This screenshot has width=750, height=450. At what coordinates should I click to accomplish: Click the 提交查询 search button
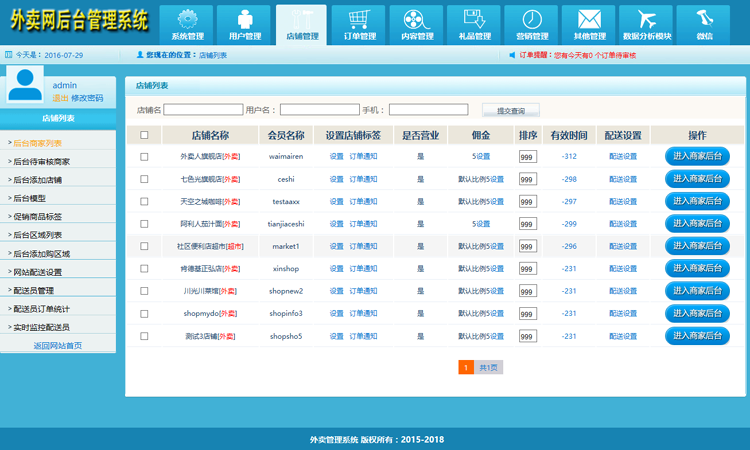pyautogui.click(x=510, y=110)
